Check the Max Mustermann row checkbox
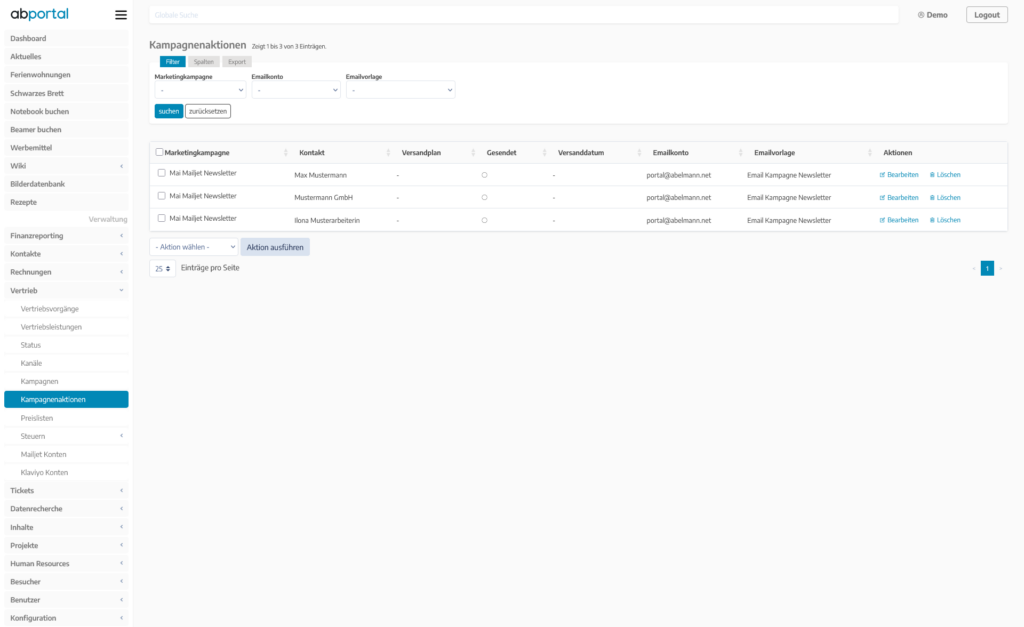Screen dimensions: 1024x627 [x=162, y=173]
